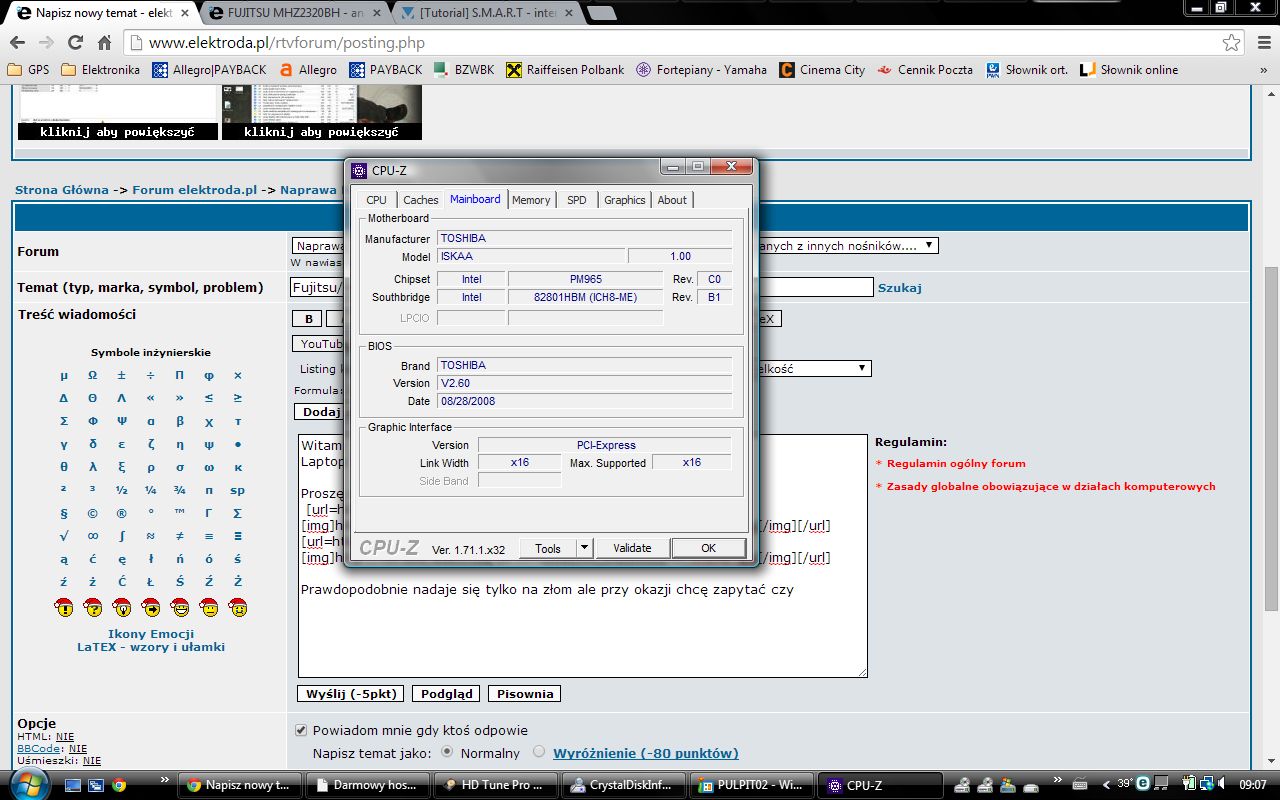The width and height of the screenshot is (1280, 800).
Task: Open the Elektronika bookmarks folder
Action: click(100, 70)
